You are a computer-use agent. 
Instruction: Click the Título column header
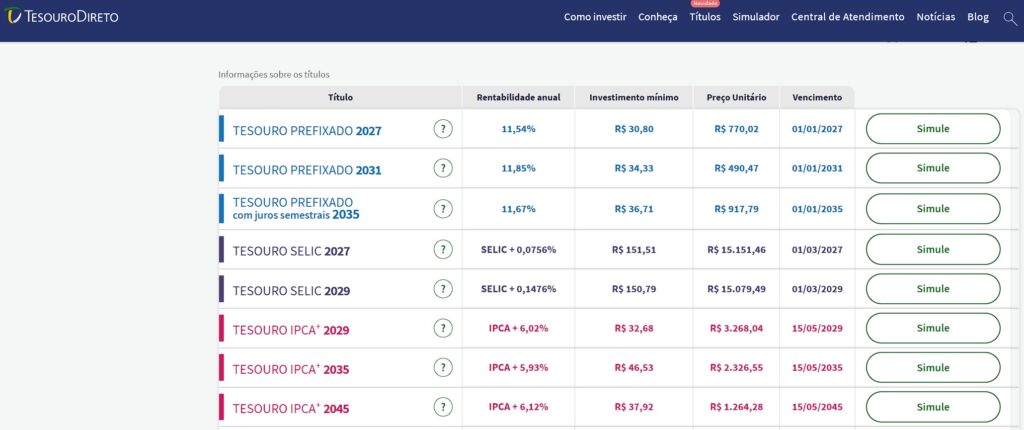point(340,97)
